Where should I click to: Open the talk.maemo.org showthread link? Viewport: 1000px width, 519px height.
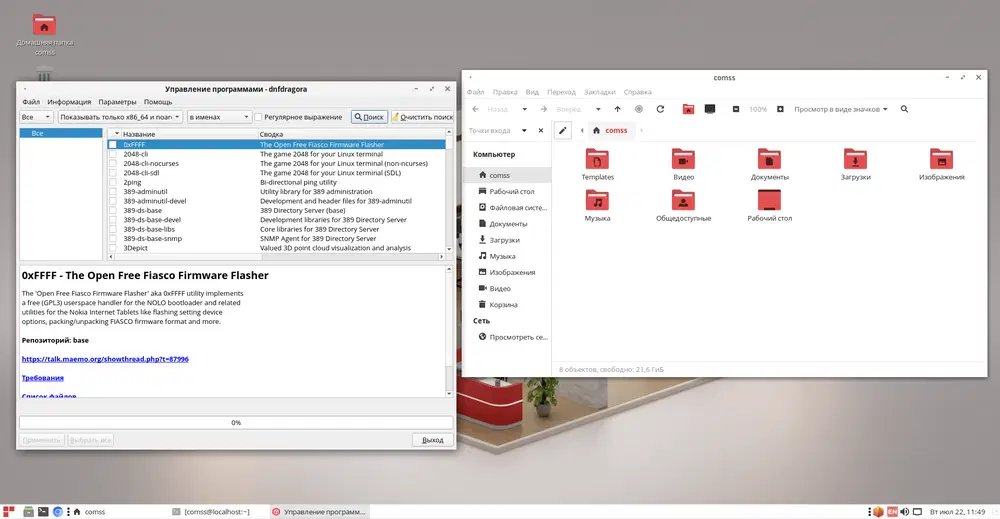coord(105,359)
